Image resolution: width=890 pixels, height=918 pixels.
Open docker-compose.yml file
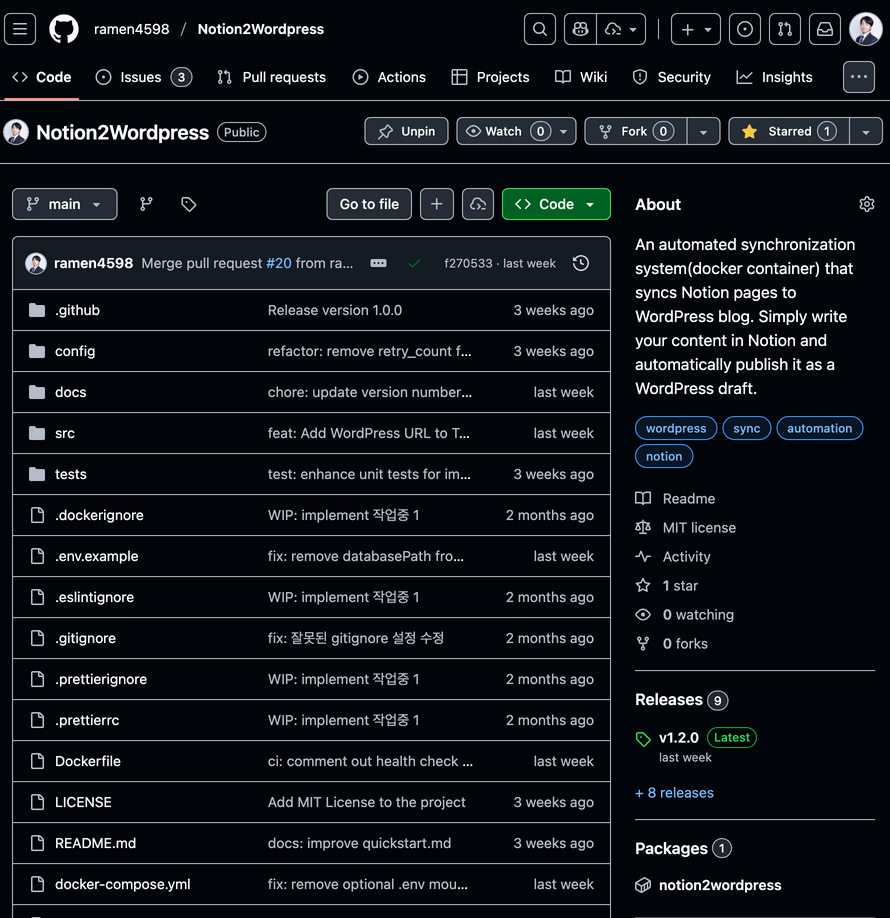point(122,884)
